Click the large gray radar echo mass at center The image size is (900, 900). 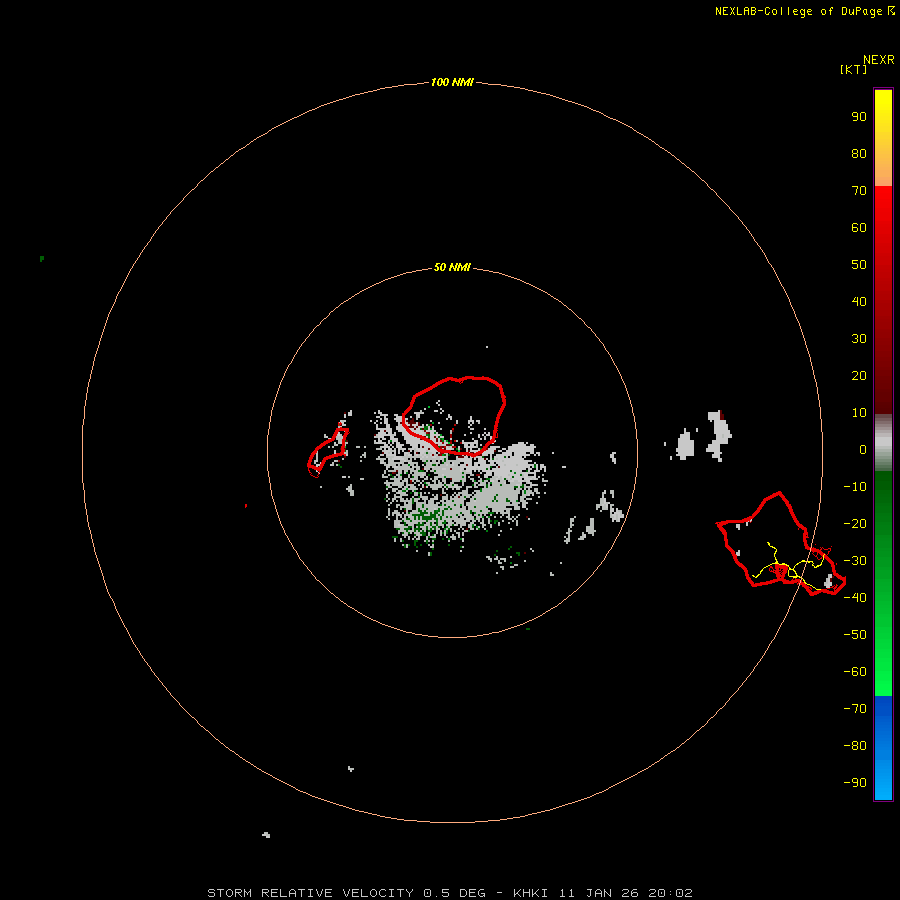point(462,485)
